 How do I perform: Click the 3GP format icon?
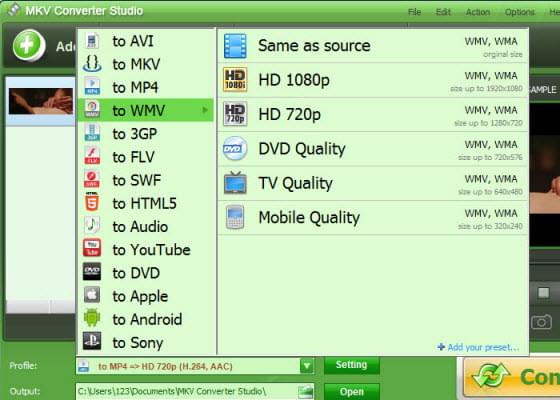click(92, 133)
